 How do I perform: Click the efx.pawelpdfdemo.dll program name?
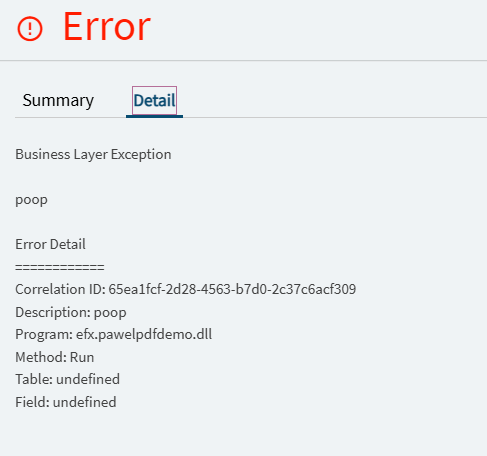144,334
